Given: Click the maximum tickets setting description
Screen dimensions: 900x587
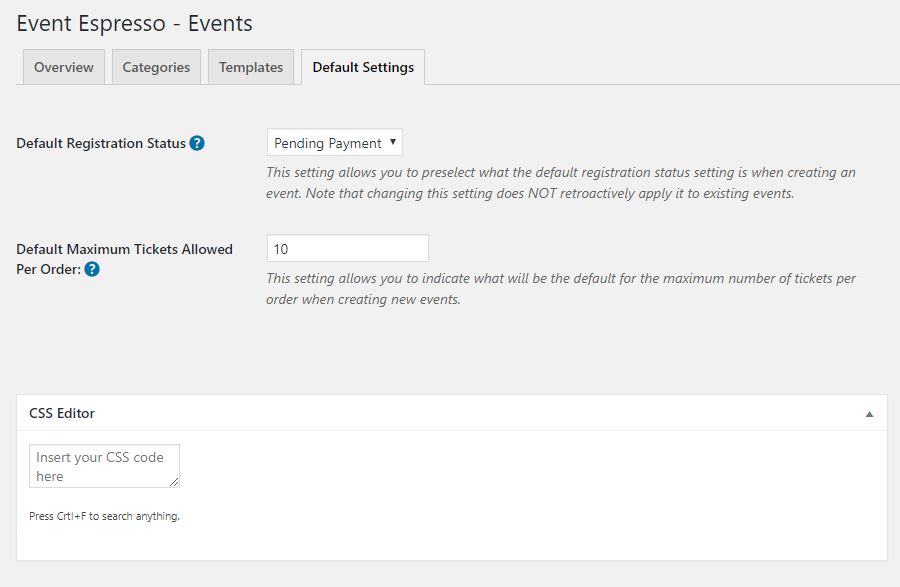Looking at the screenshot, I should 561,289.
